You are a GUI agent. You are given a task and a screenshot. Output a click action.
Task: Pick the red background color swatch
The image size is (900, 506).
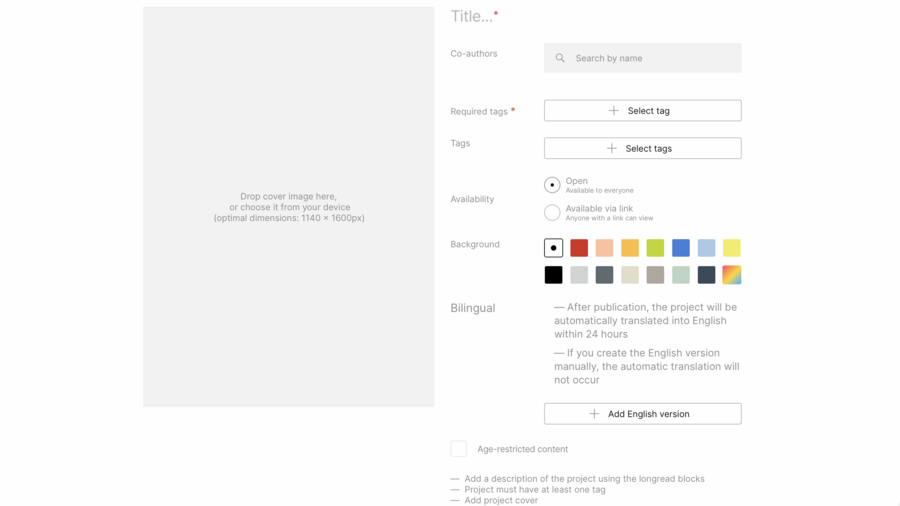pyautogui.click(x=579, y=248)
